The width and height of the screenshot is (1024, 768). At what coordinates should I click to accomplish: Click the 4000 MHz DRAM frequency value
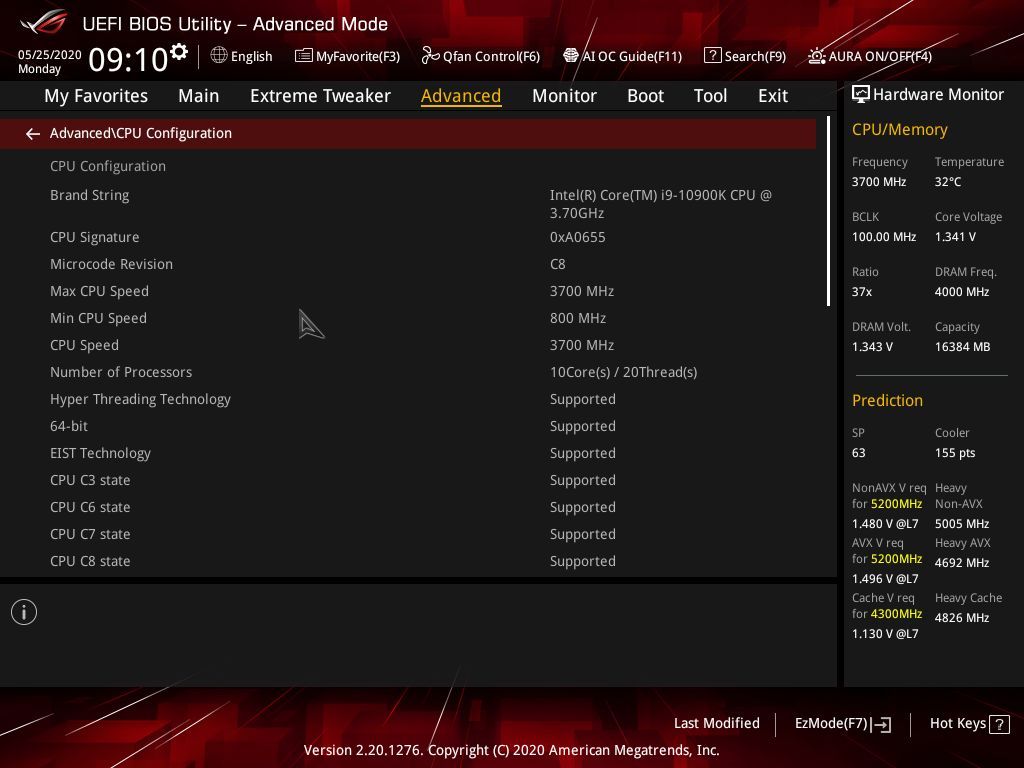[x=961, y=292]
